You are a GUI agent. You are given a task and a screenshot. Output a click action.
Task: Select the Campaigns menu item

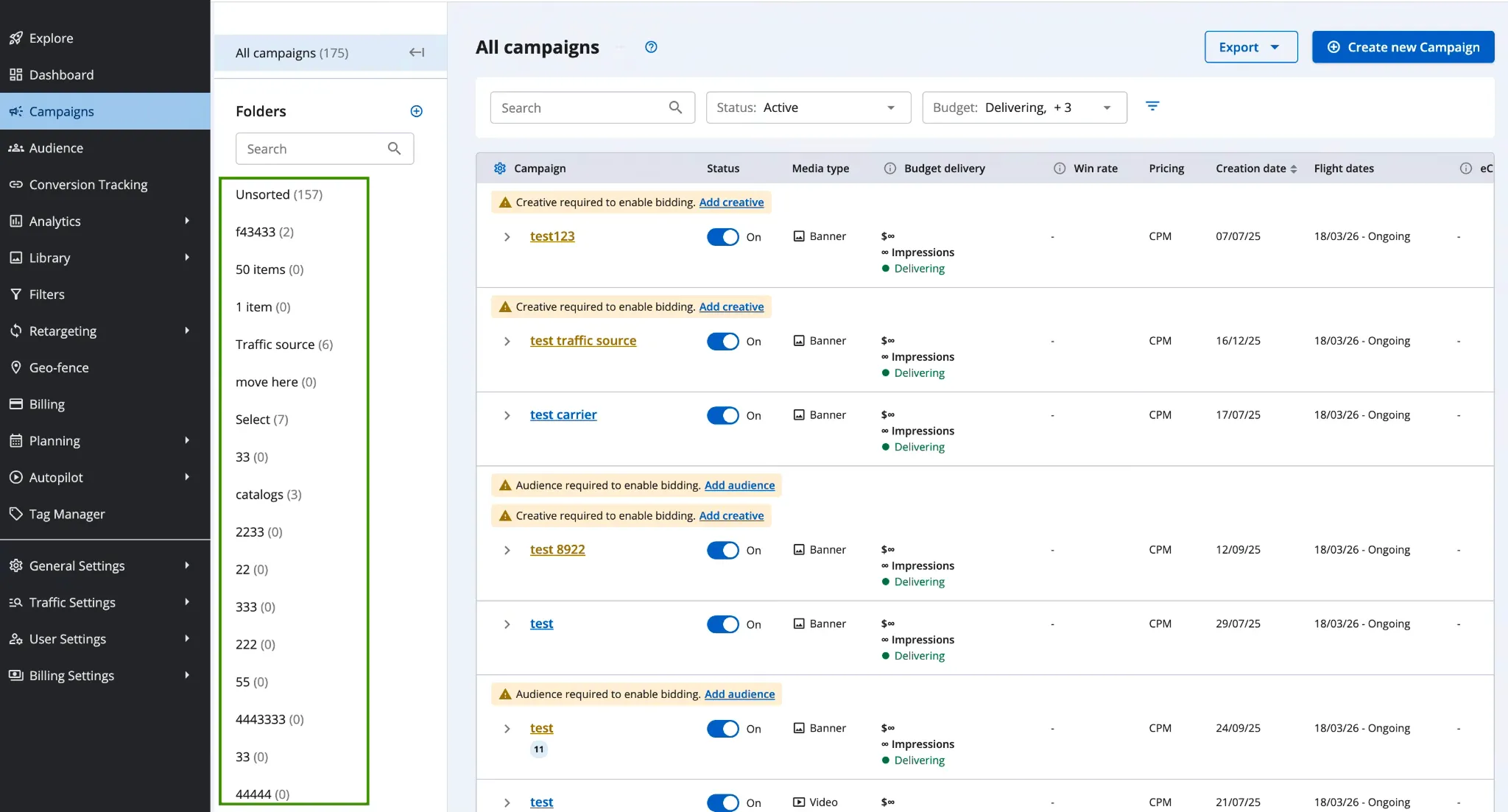[105, 111]
